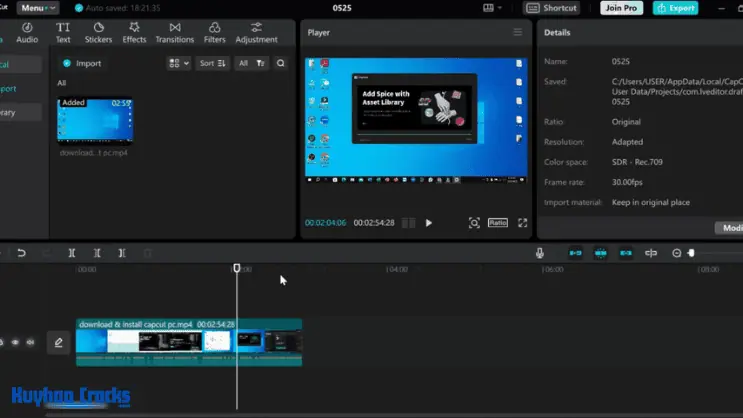The width and height of the screenshot is (743, 418).
Task: Toggle auto snapping in timeline toolbar
Action: [600, 253]
